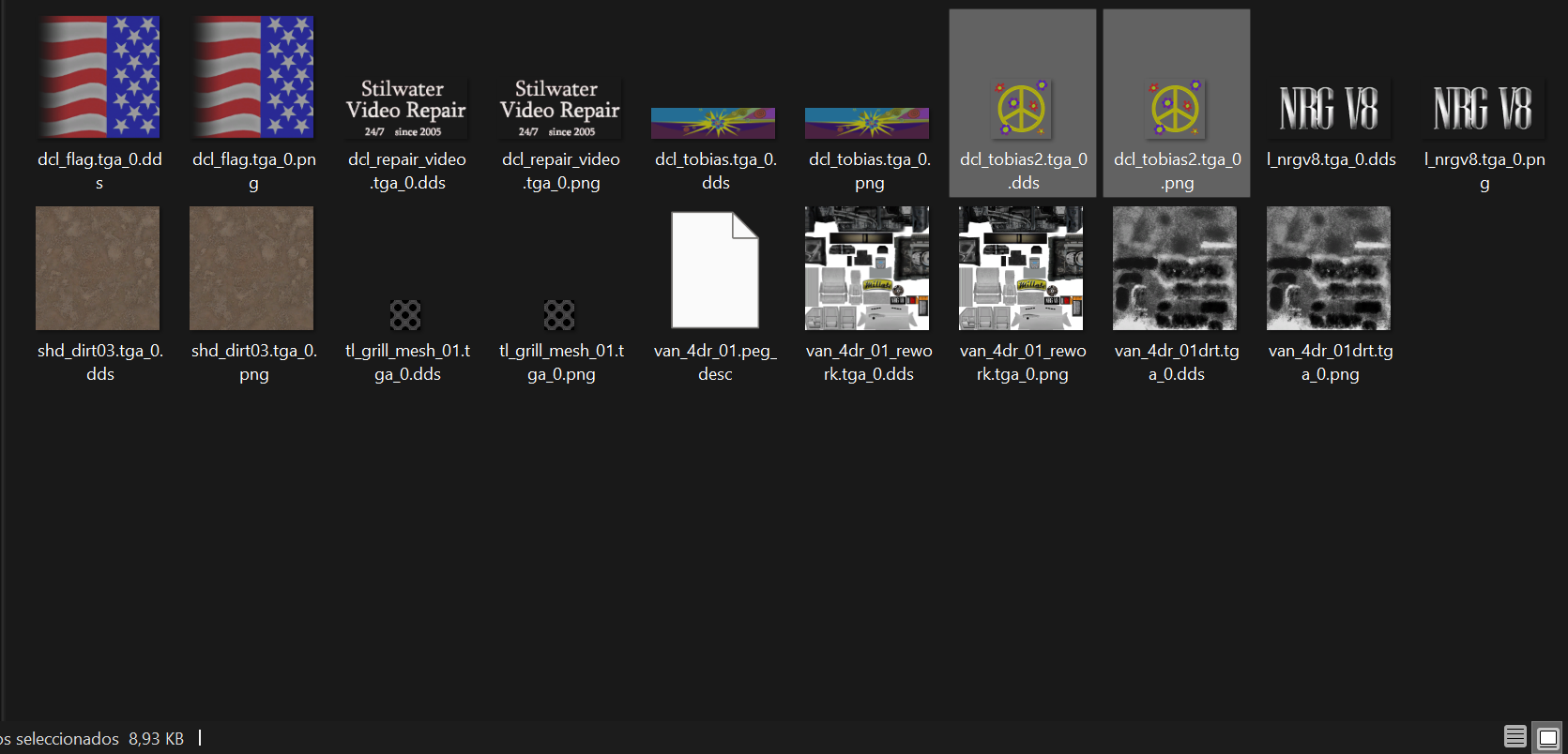1568x754 pixels.
Task: Click the van_4dr_01drt.tga_0.png file name
Action: coord(1331,362)
